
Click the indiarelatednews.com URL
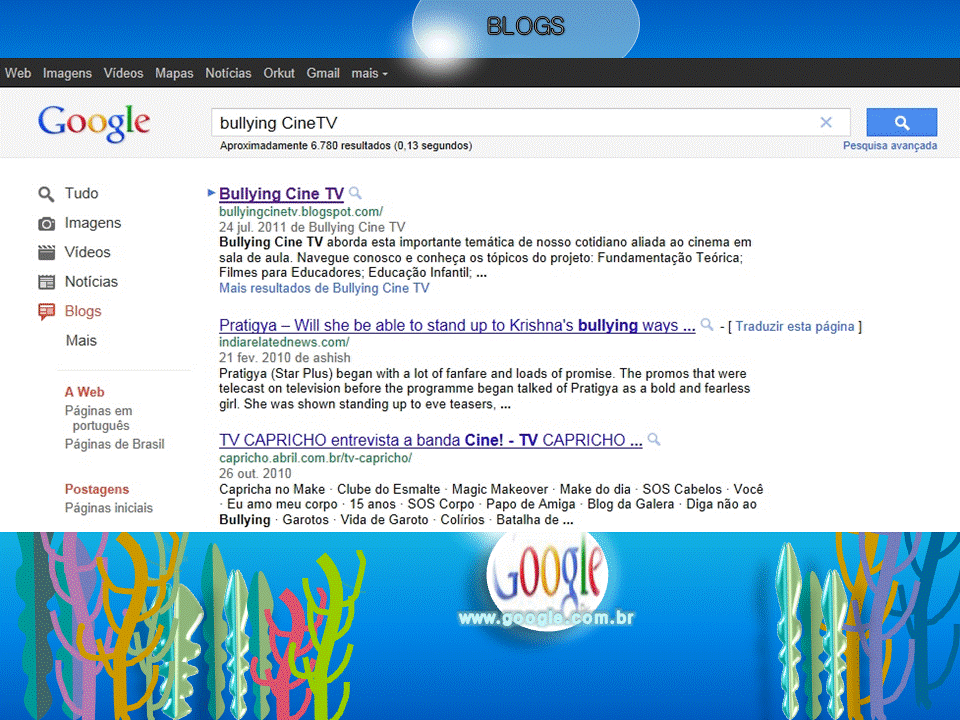click(x=284, y=342)
